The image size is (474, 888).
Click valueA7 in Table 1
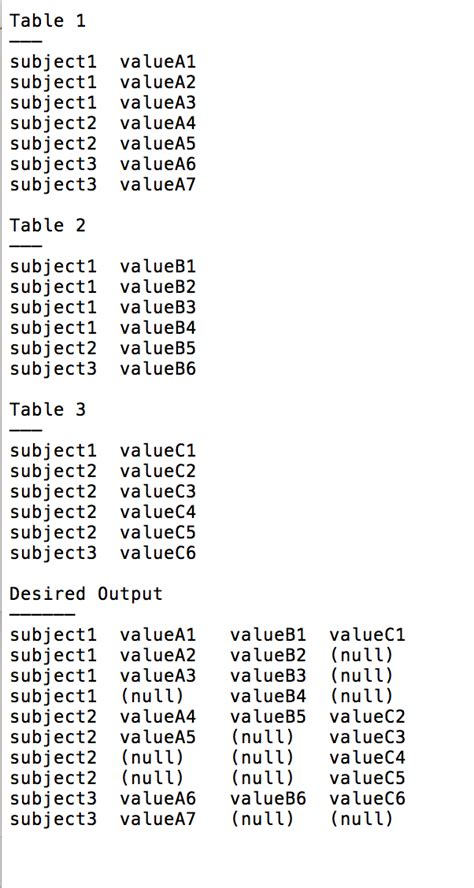[158, 185]
